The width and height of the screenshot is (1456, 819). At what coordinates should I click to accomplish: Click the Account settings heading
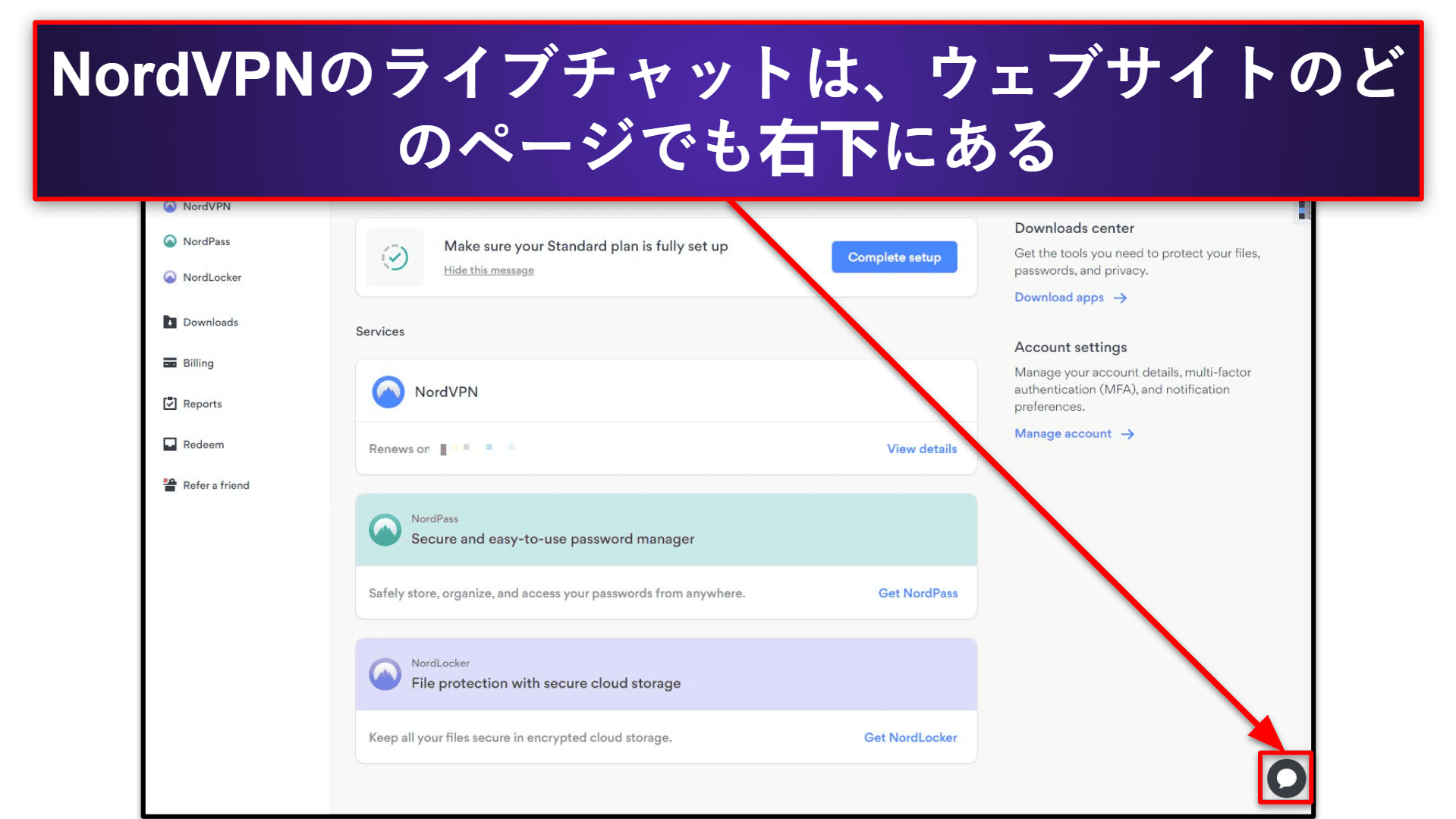pyautogui.click(x=1070, y=347)
